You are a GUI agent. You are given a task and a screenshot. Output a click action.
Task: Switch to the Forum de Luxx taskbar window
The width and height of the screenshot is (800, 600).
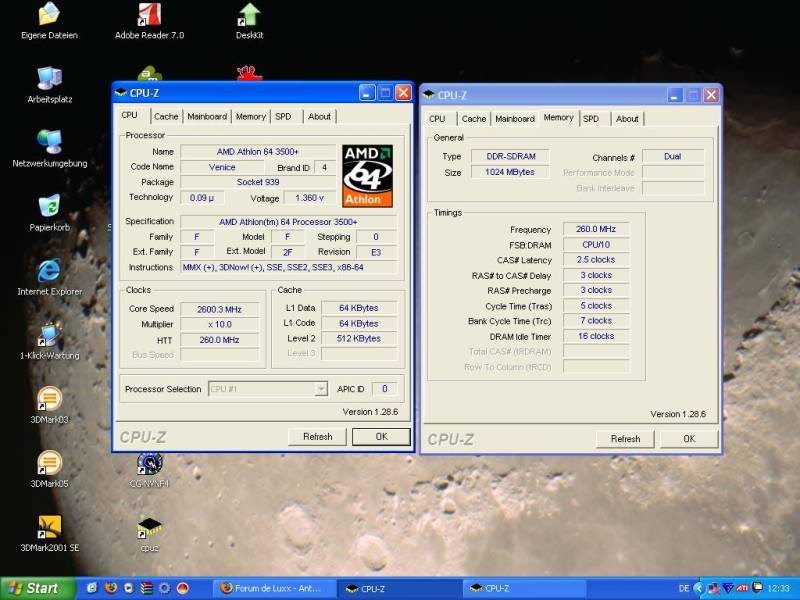tap(273, 588)
